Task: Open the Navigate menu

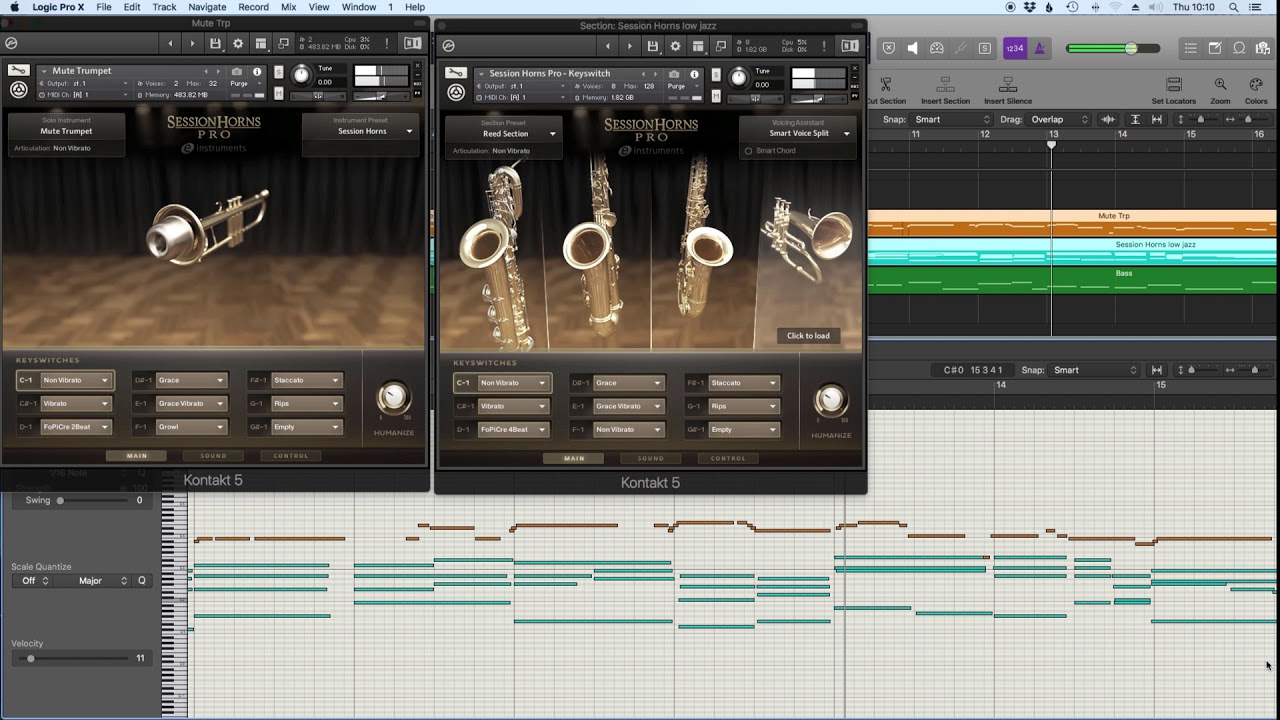Action: pos(207,7)
